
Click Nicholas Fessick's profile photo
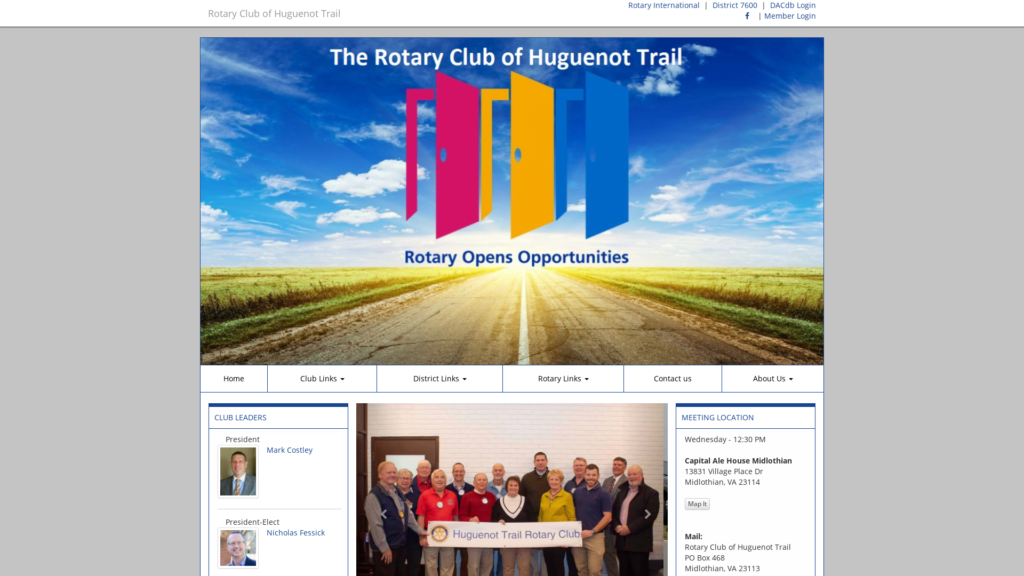[238, 547]
